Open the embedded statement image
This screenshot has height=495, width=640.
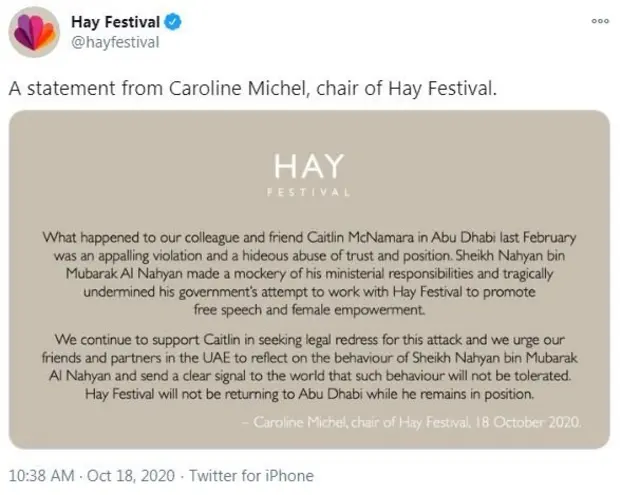309,279
